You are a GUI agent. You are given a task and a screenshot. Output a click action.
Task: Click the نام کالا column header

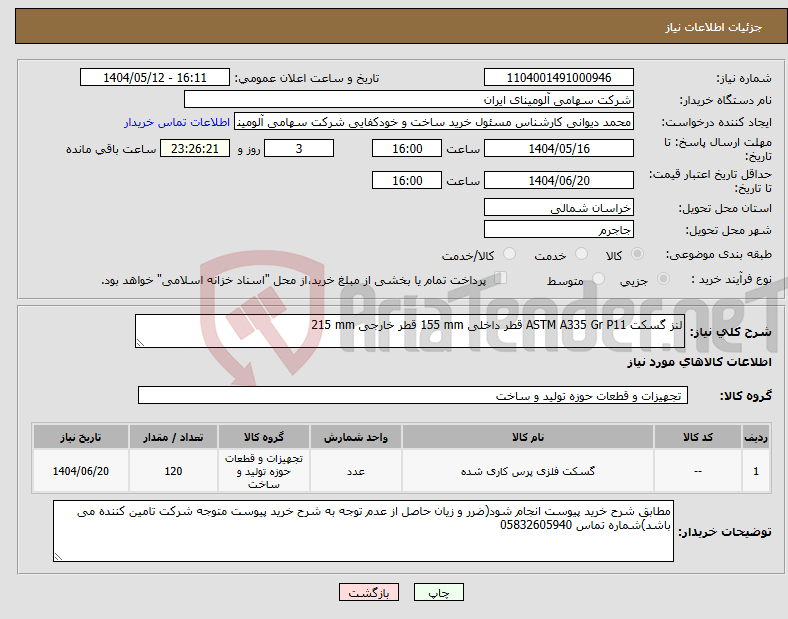[x=528, y=437]
